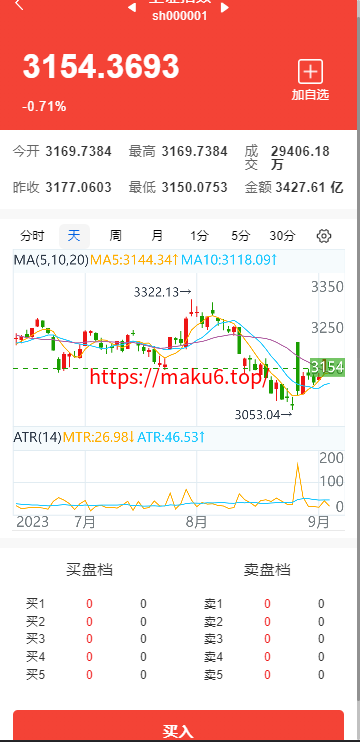Click the 3322.13 high marker on chart
This screenshot has height=742, width=360.
coord(163,292)
